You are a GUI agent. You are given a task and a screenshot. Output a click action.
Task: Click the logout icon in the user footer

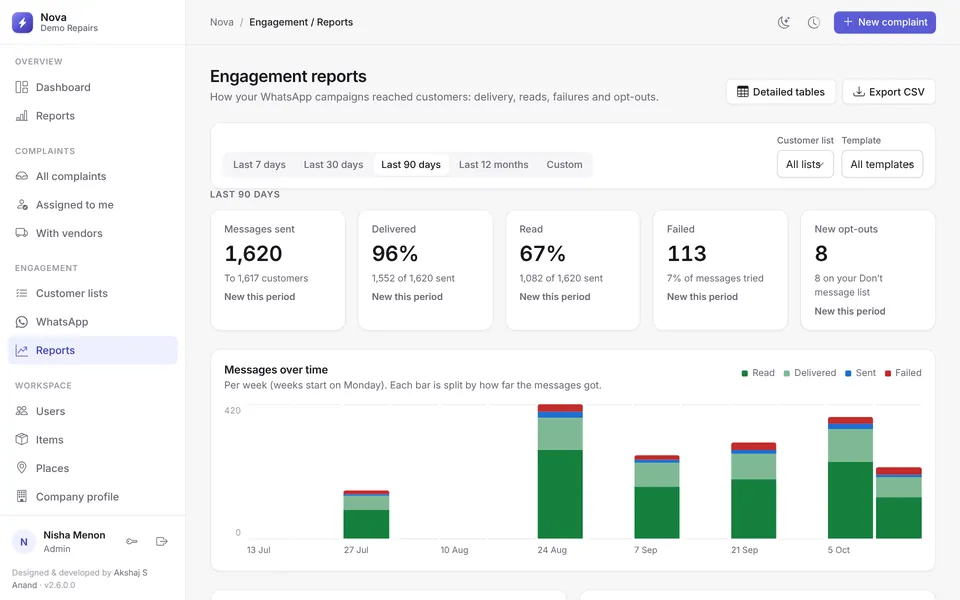tap(162, 541)
